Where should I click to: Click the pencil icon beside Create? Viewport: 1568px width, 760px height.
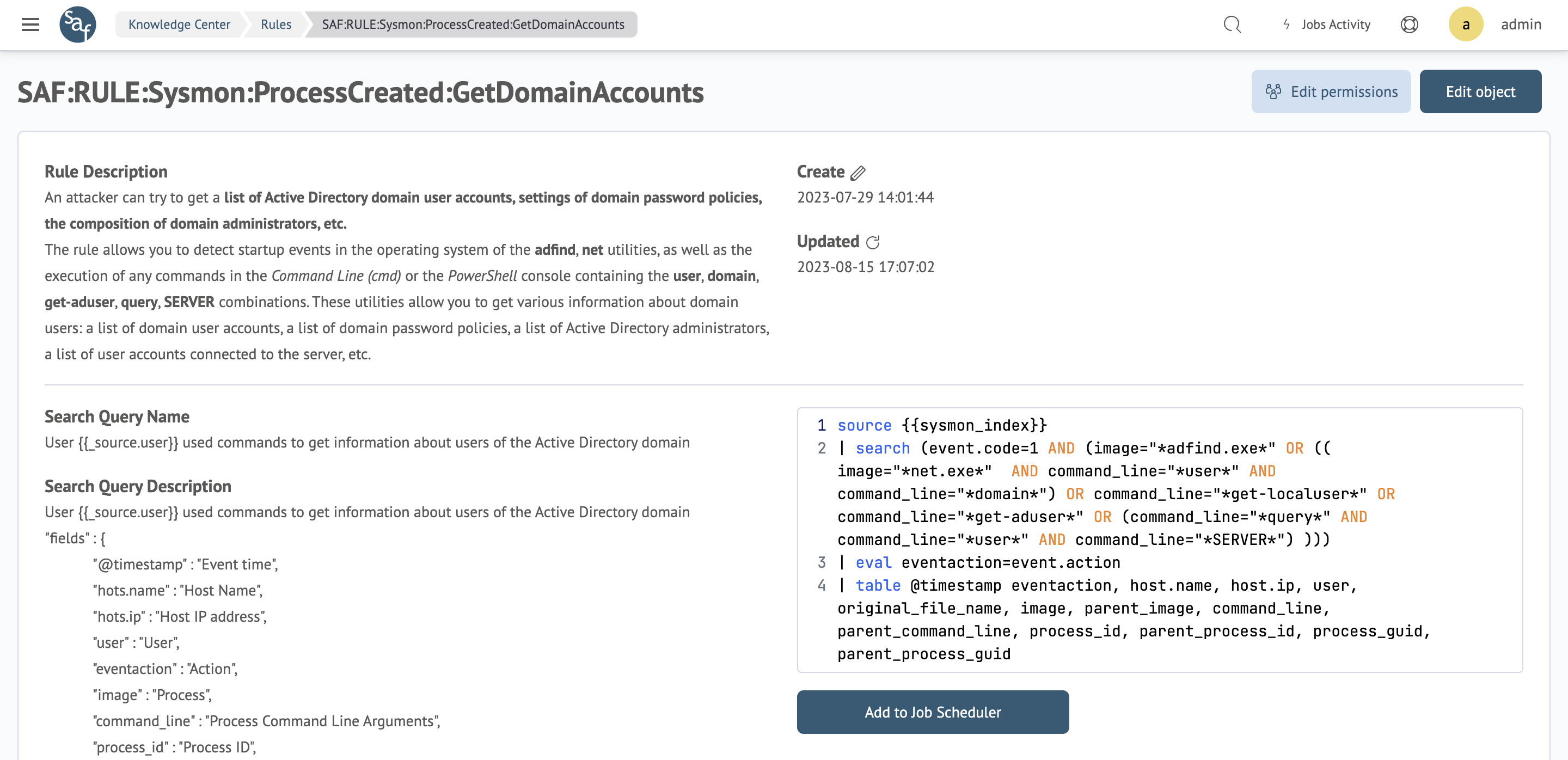pyautogui.click(x=857, y=173)
